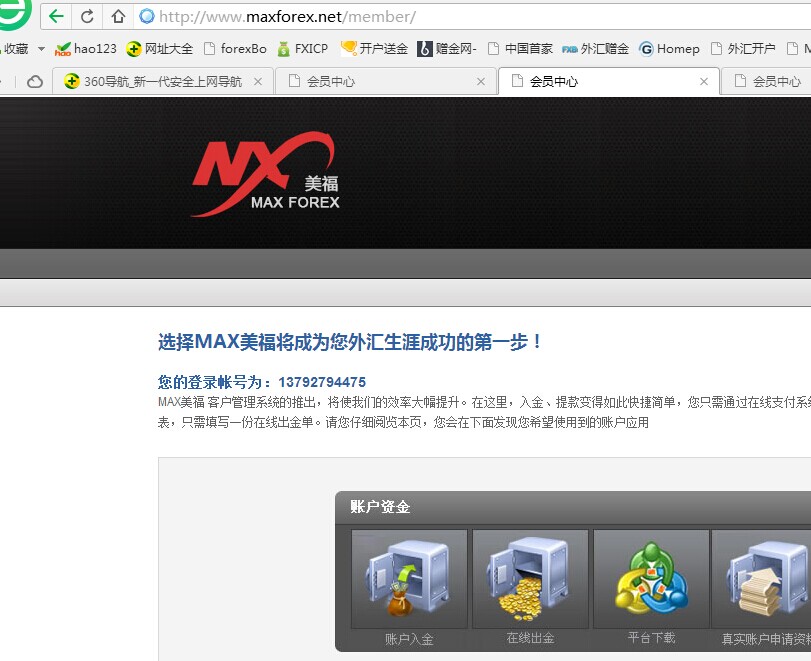Open the Homep bookmark with G icon
811x661 pixels.
669,49
